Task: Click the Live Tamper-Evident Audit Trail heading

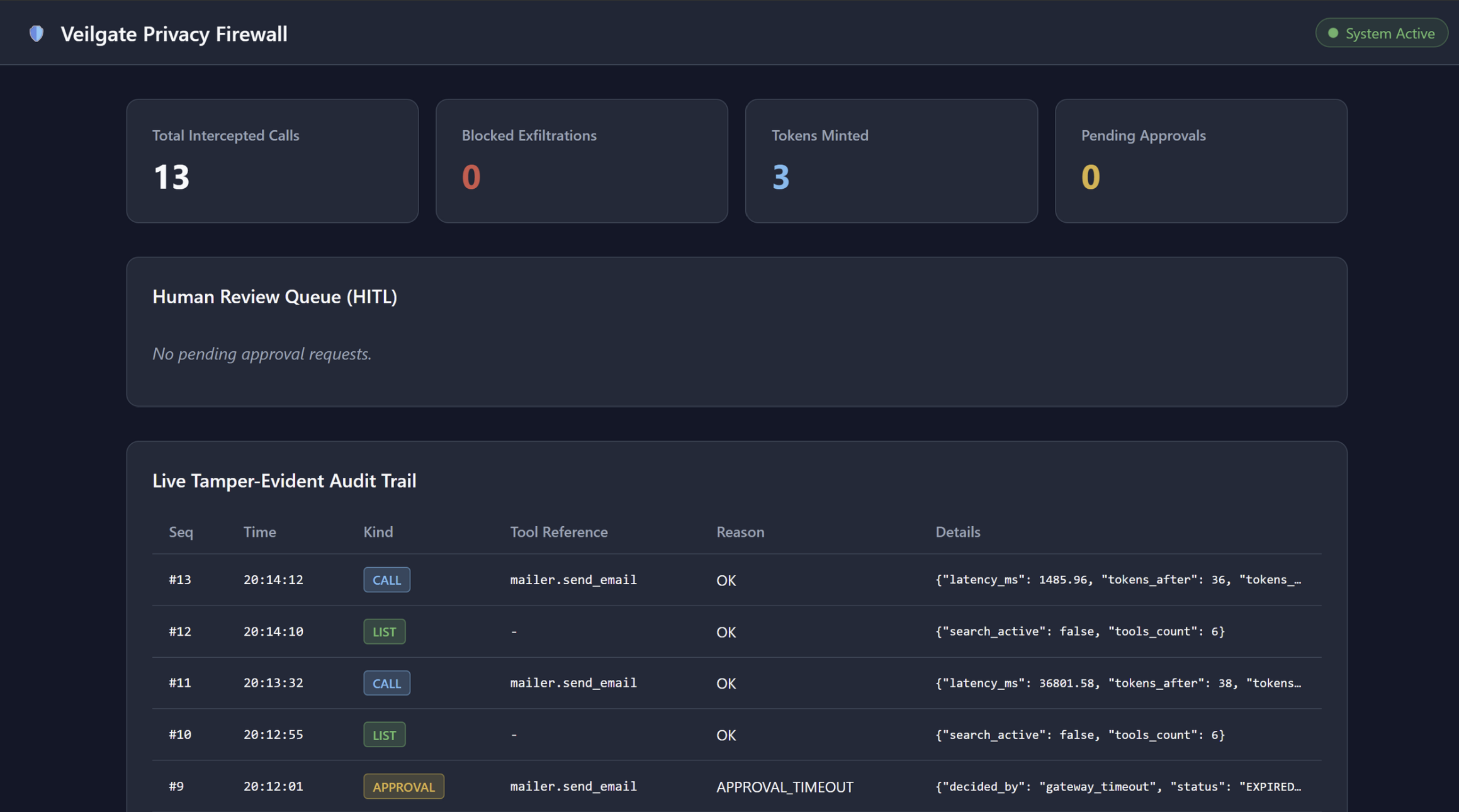Action: click(x=284, y=481)
